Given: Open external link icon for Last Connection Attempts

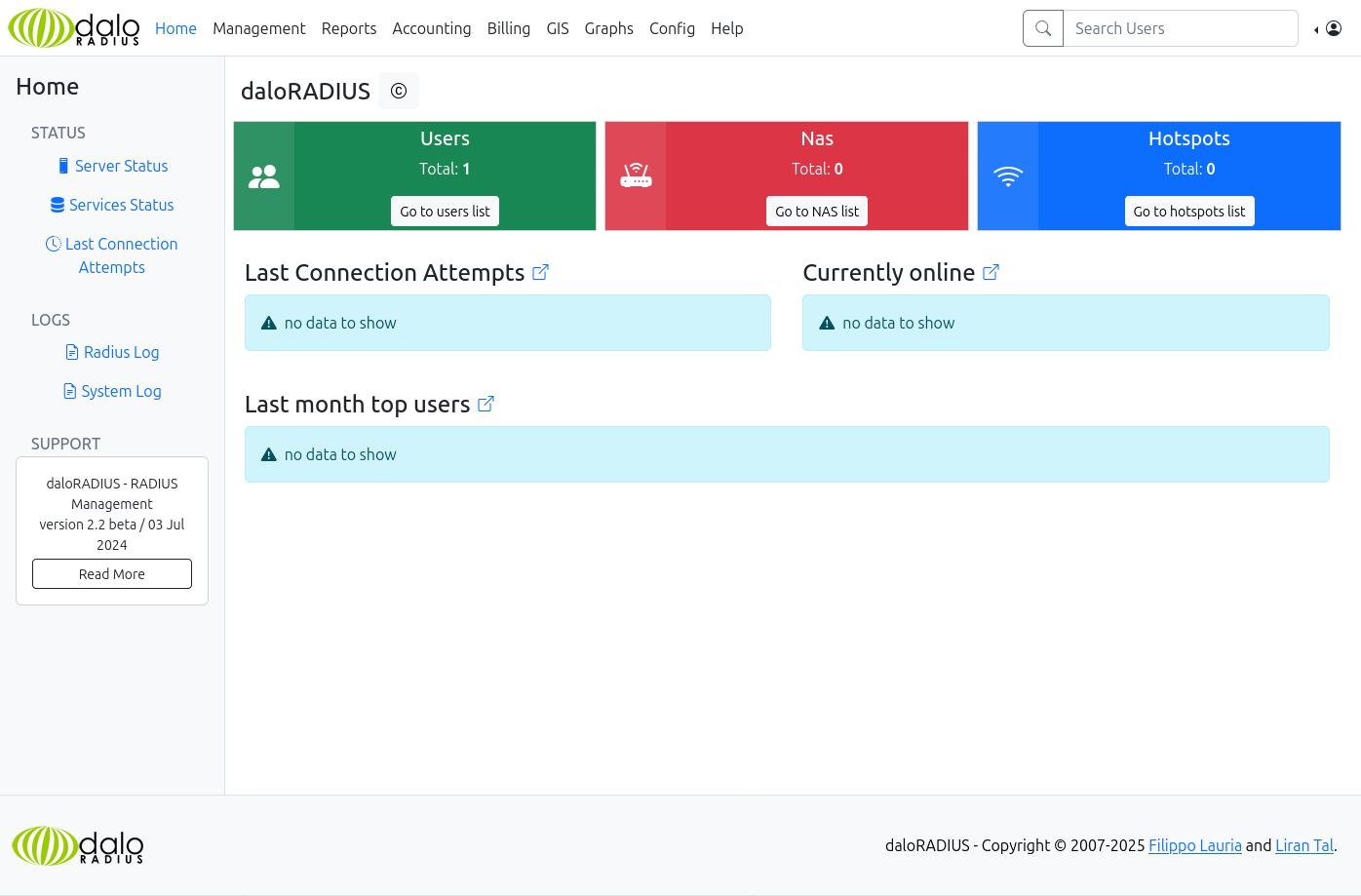Looking at the screenshot, I should click(540, 273).
